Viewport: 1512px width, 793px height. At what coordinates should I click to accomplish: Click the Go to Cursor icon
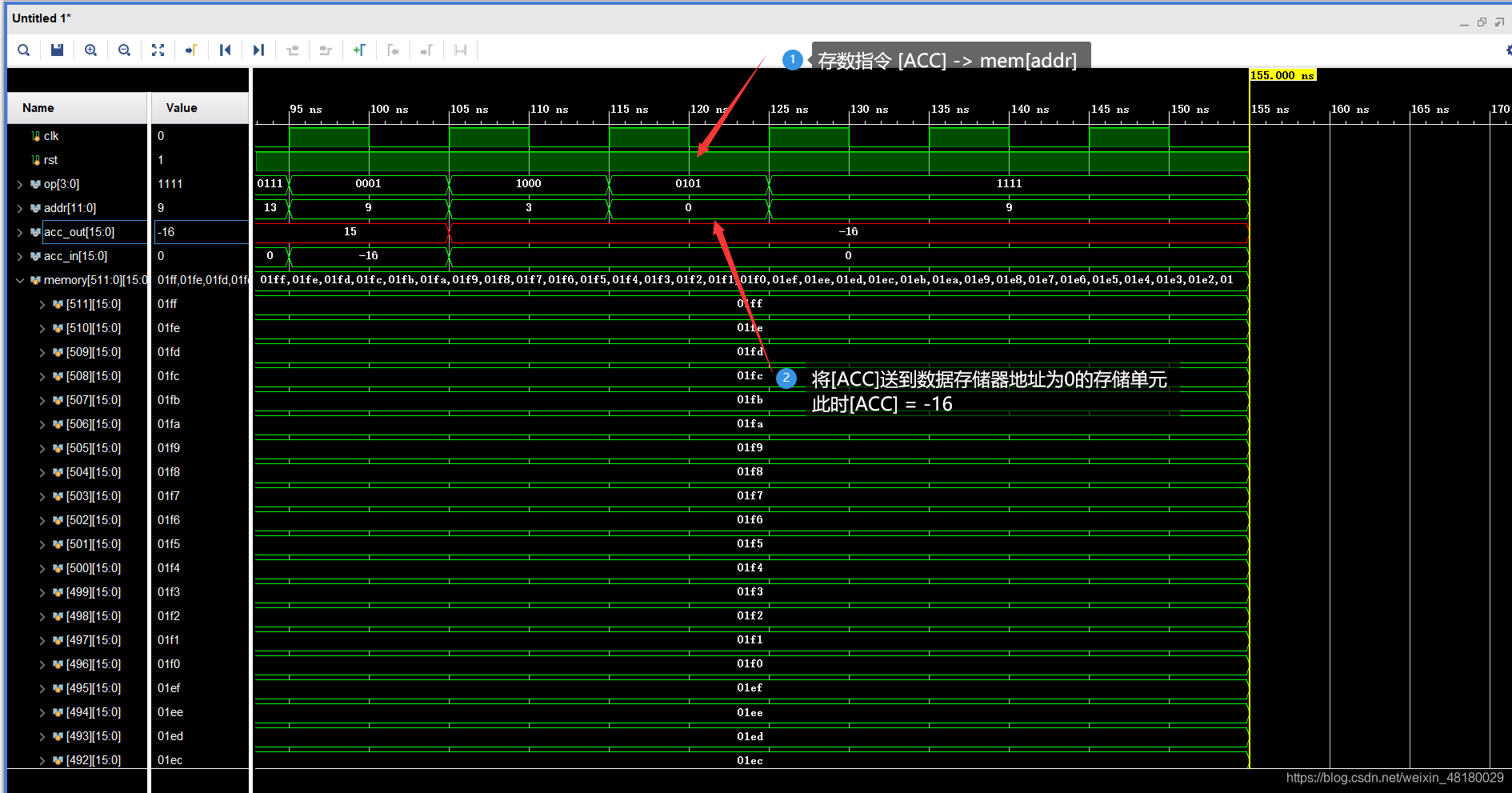pos(191,50)
